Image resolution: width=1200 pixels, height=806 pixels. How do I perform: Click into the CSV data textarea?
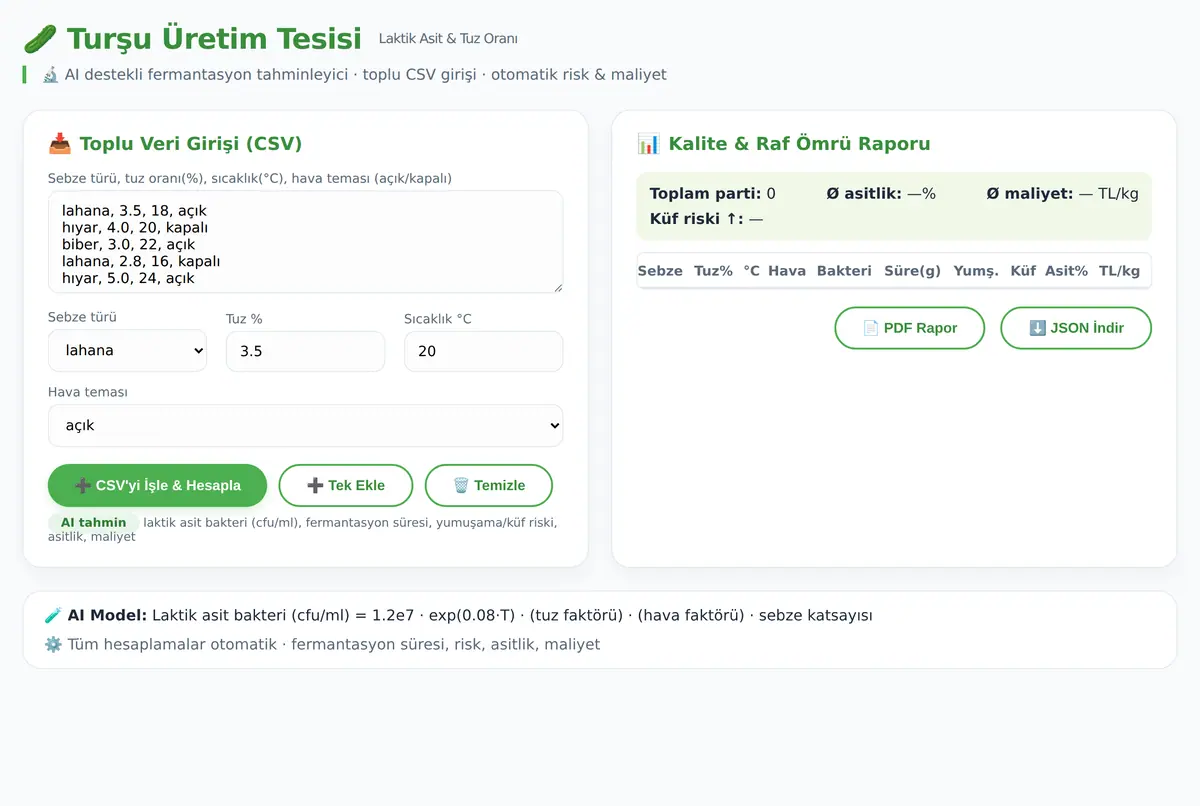click(305, 242)
